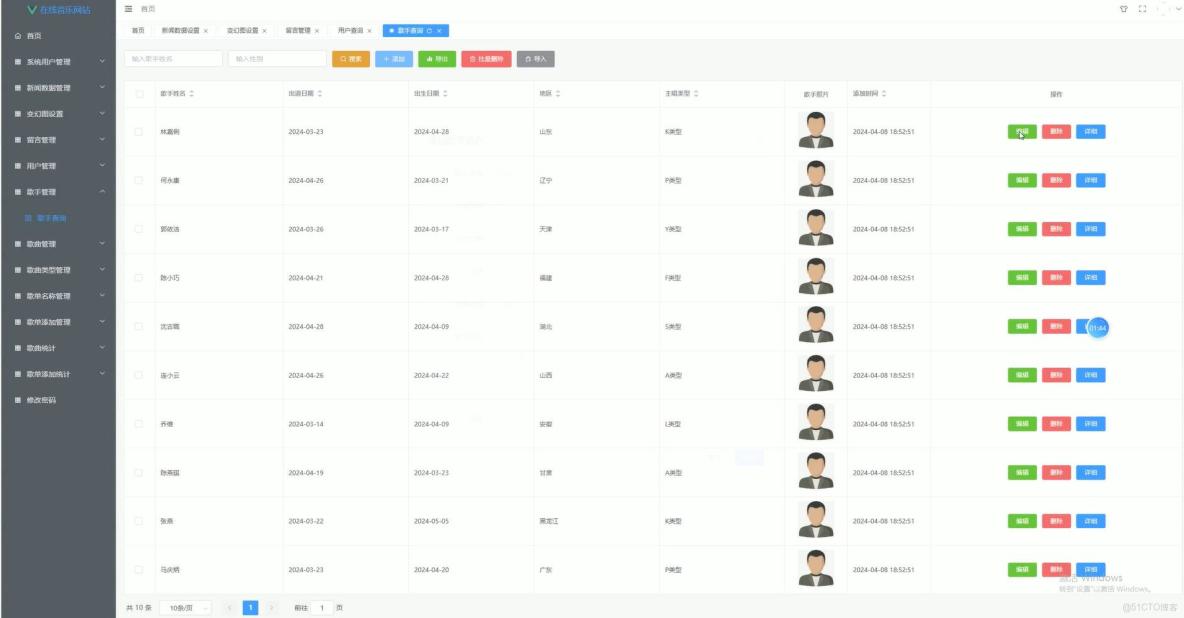Refresh the 歌手查询 tab with its reload icon
This screenshot has height=618, width=1184.
[x=428, y=29]
